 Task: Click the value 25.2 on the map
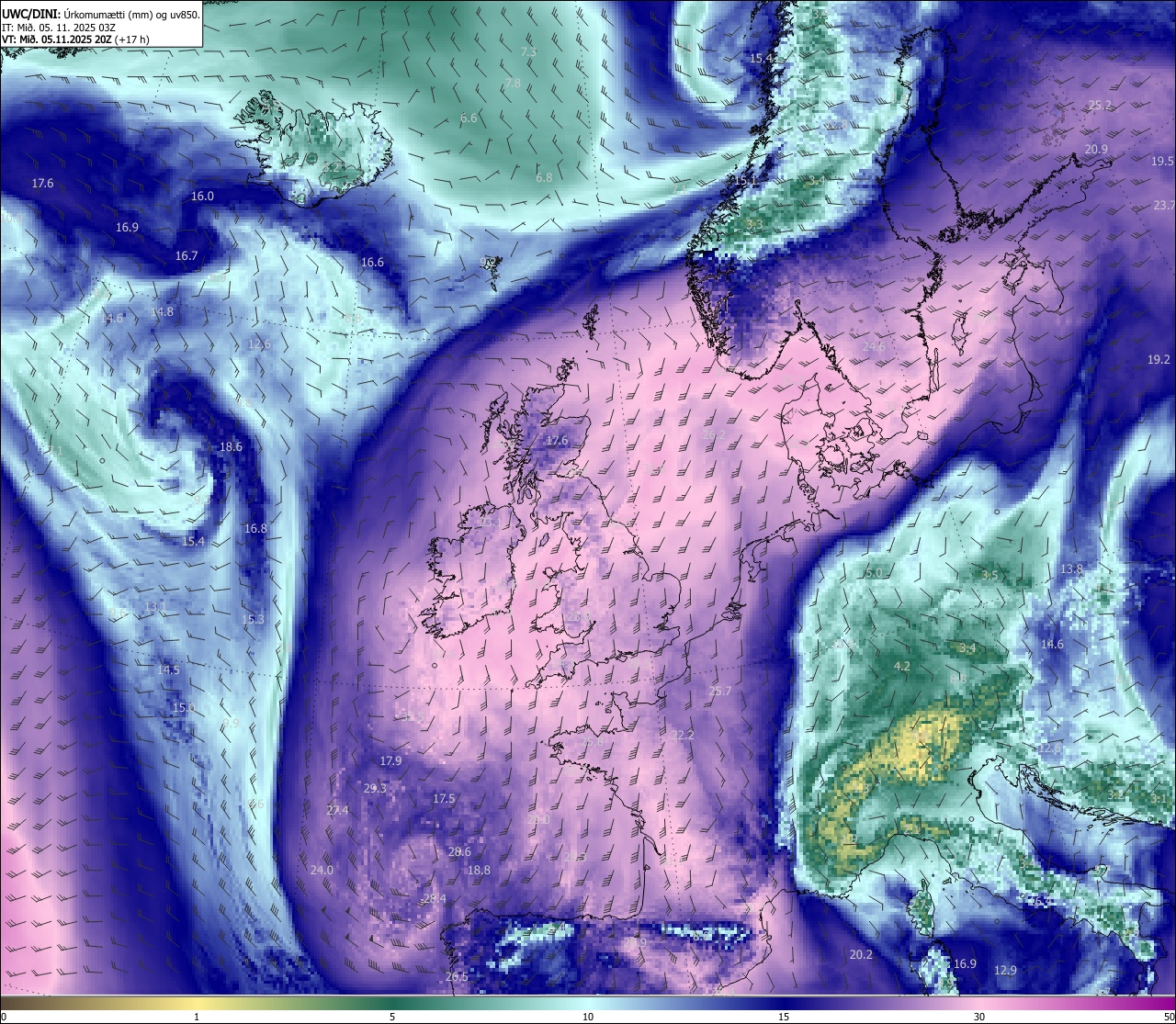pos(1100,106)
